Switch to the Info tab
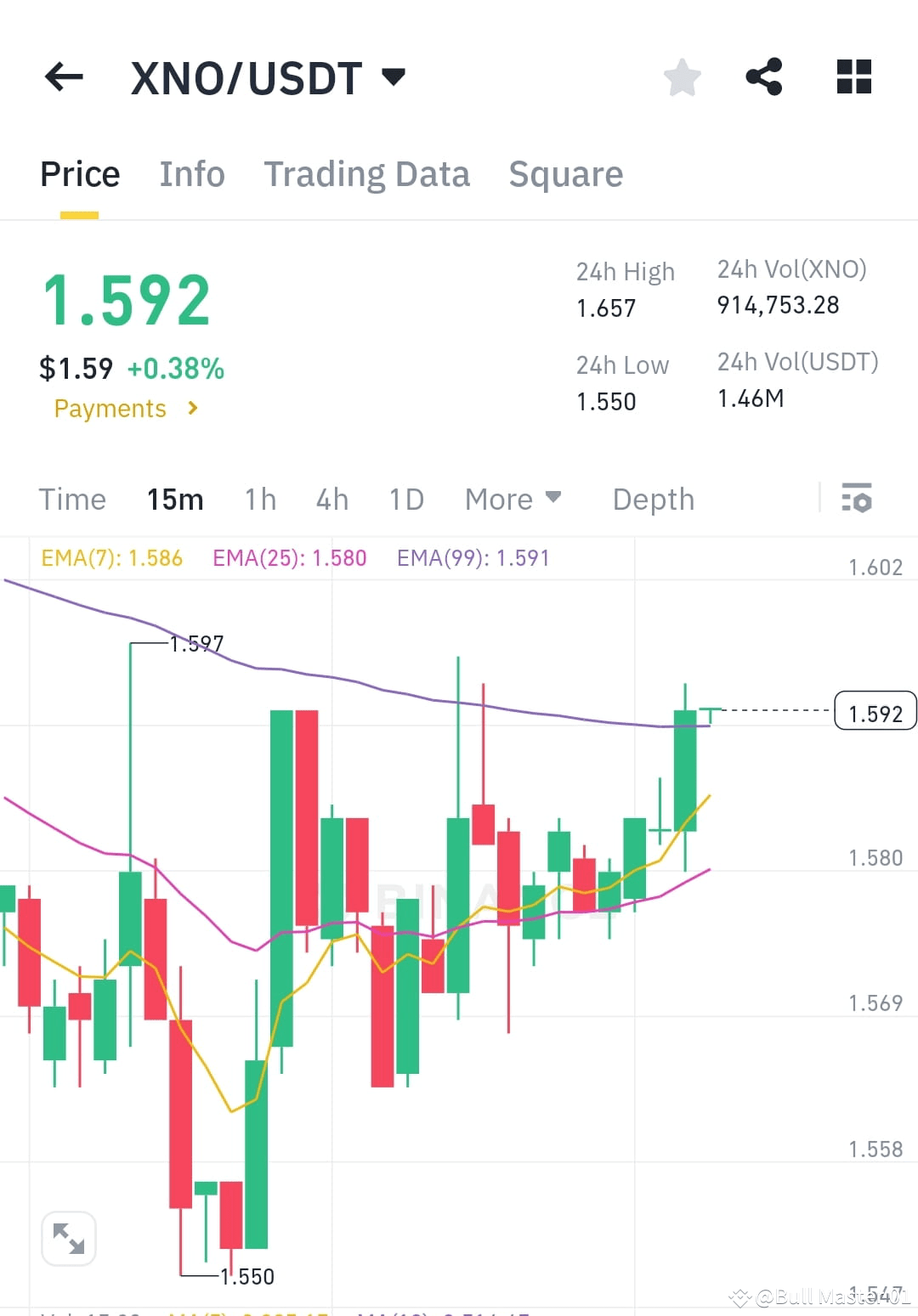The width and height of the screenshot is (918, 1316). pyautogui.click(x=191, y=173)
